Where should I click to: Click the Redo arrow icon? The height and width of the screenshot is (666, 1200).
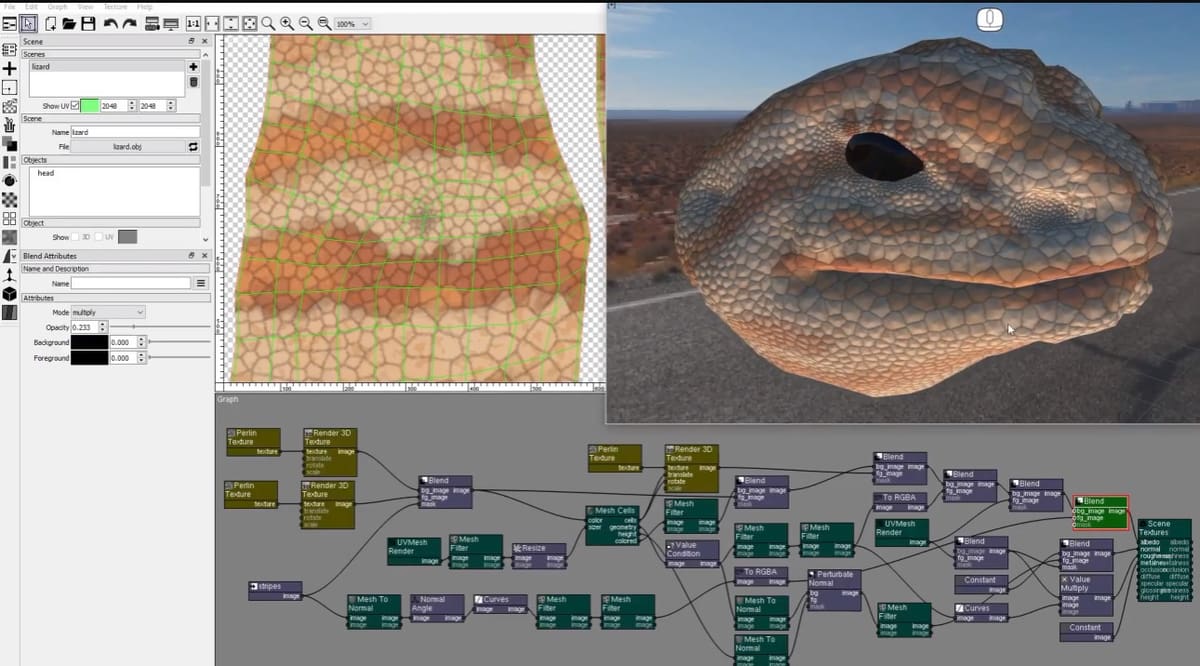[x=130, y=23]
